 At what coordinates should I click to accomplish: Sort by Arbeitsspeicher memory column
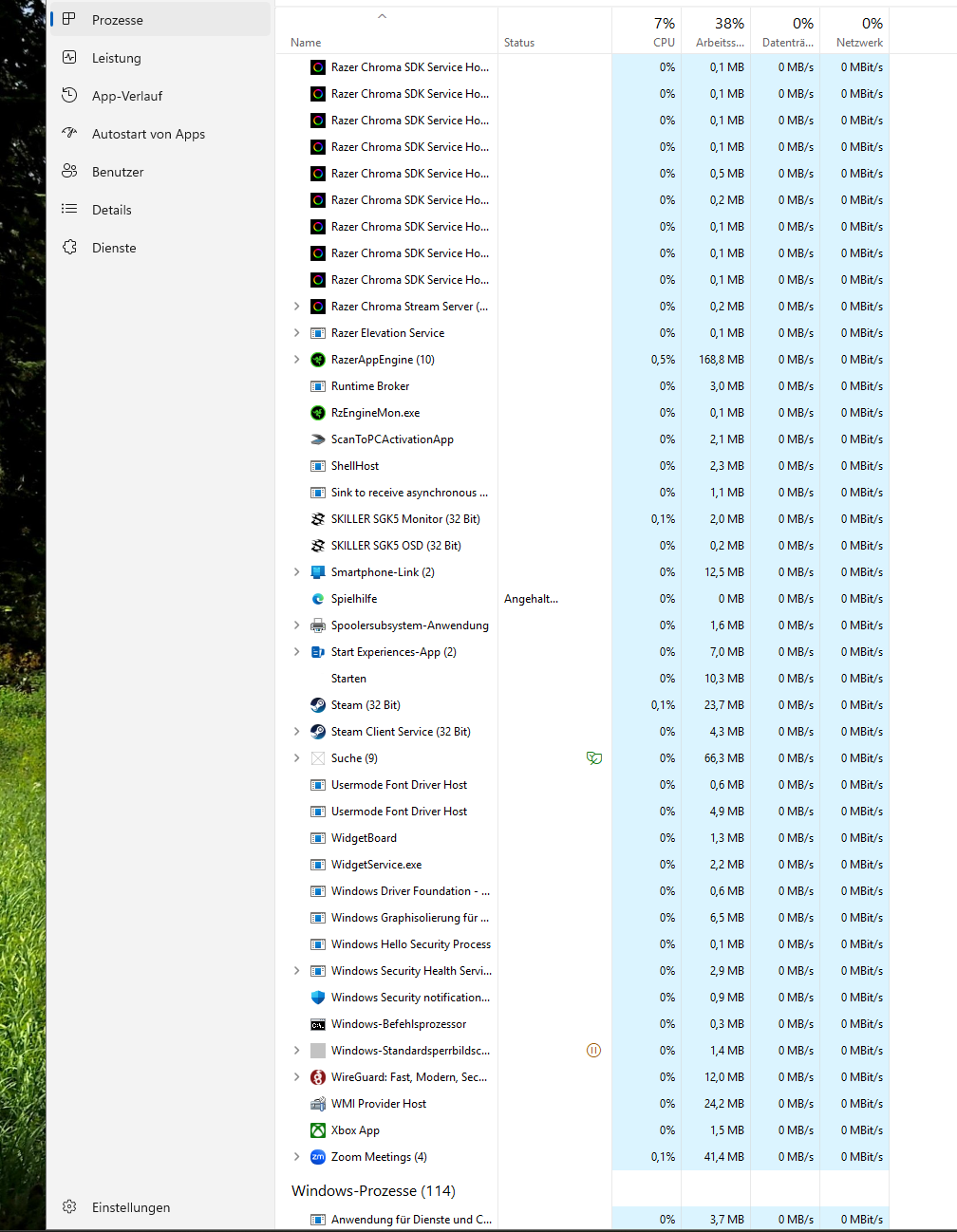click(x=716, y=30)
